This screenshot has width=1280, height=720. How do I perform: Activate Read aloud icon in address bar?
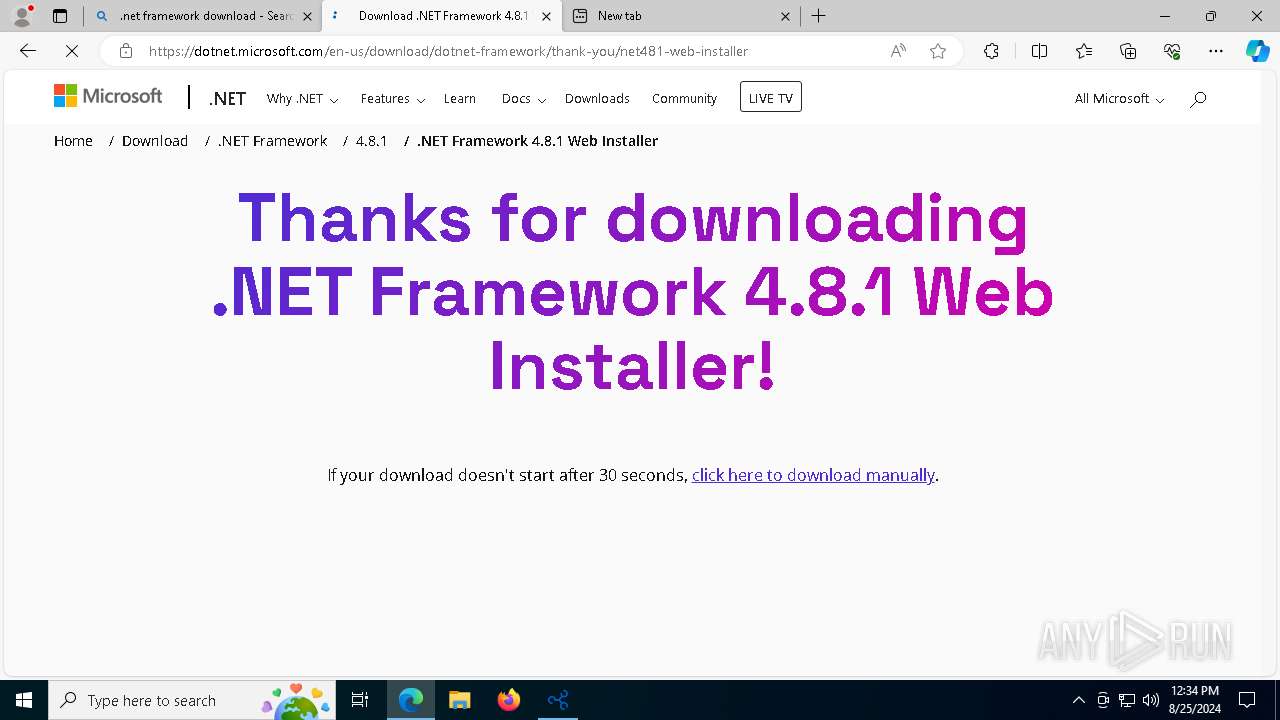898,51
